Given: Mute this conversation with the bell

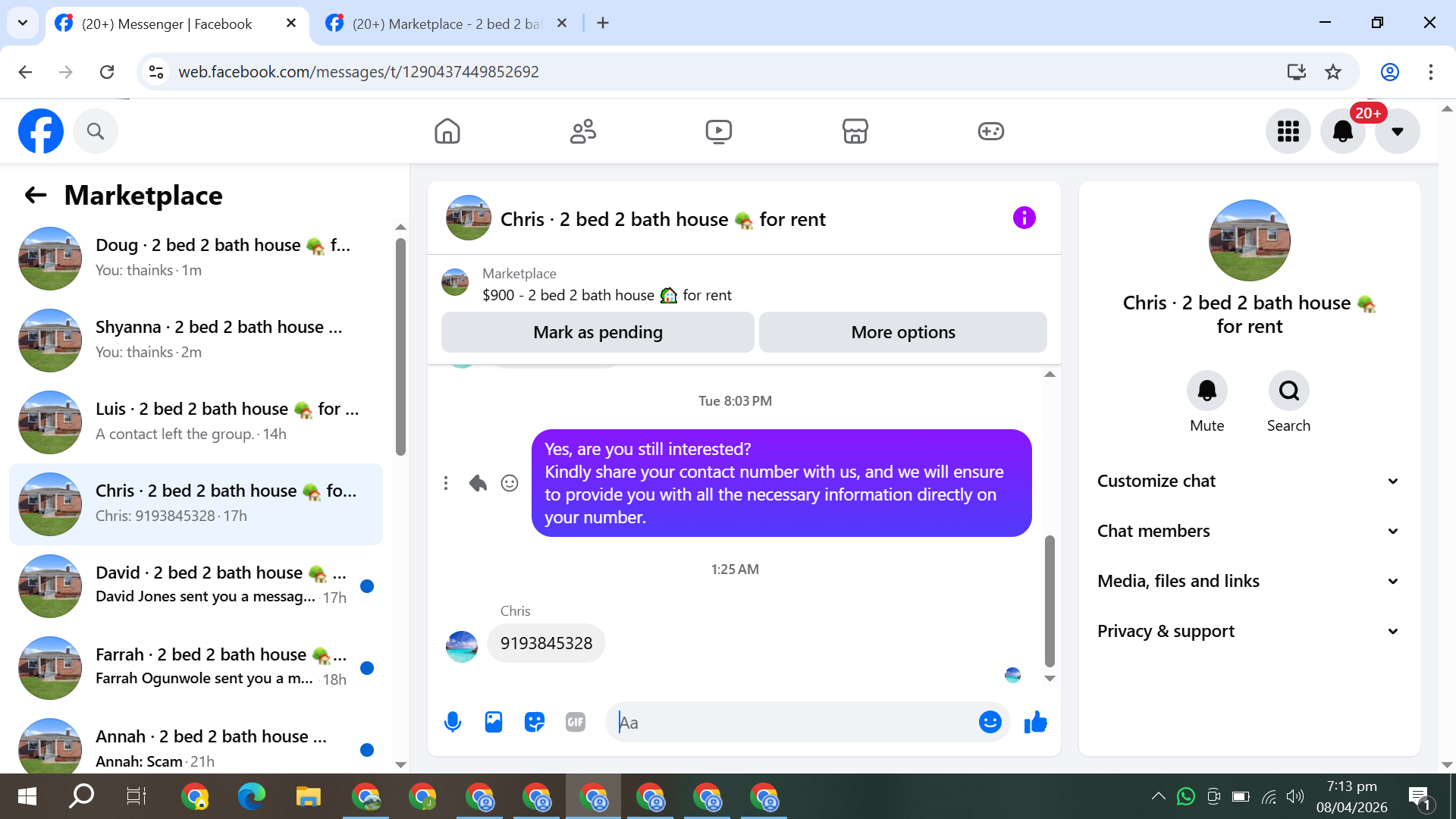Looking at the screenshot, I should tap(1207, 391).
